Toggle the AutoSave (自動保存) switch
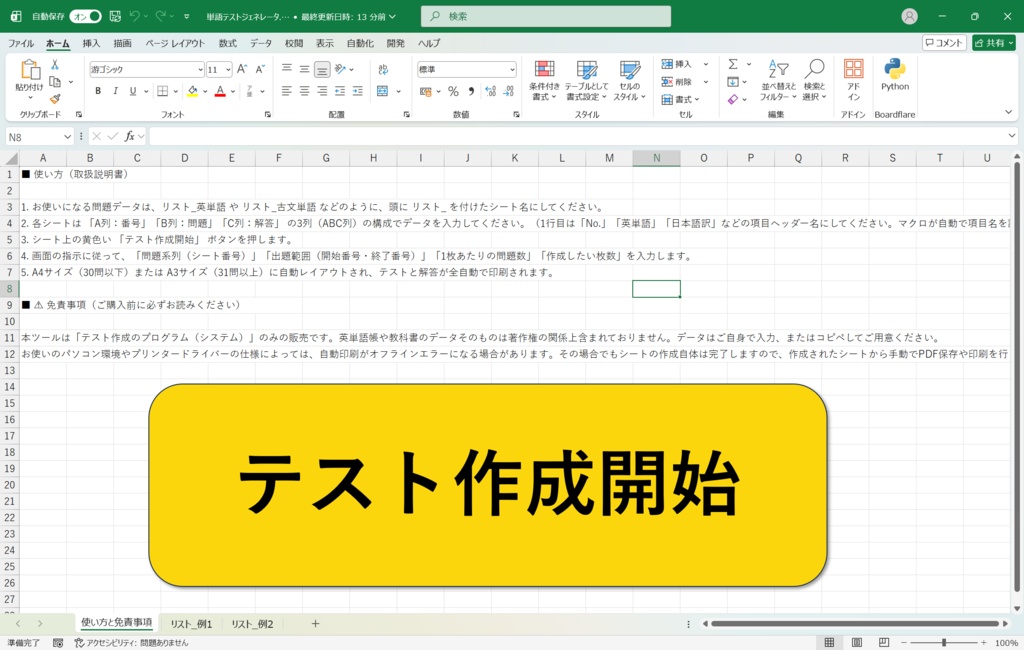 86,16
